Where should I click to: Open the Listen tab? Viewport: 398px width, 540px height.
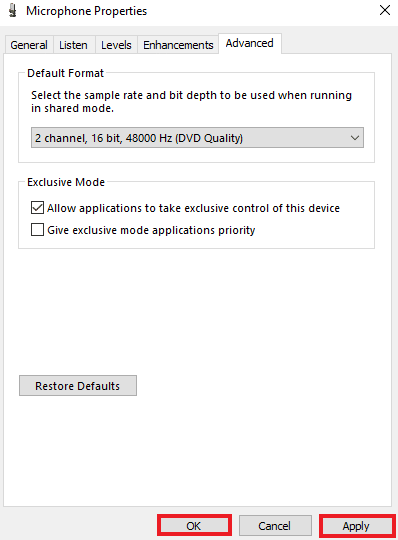(x=73, y=45)
